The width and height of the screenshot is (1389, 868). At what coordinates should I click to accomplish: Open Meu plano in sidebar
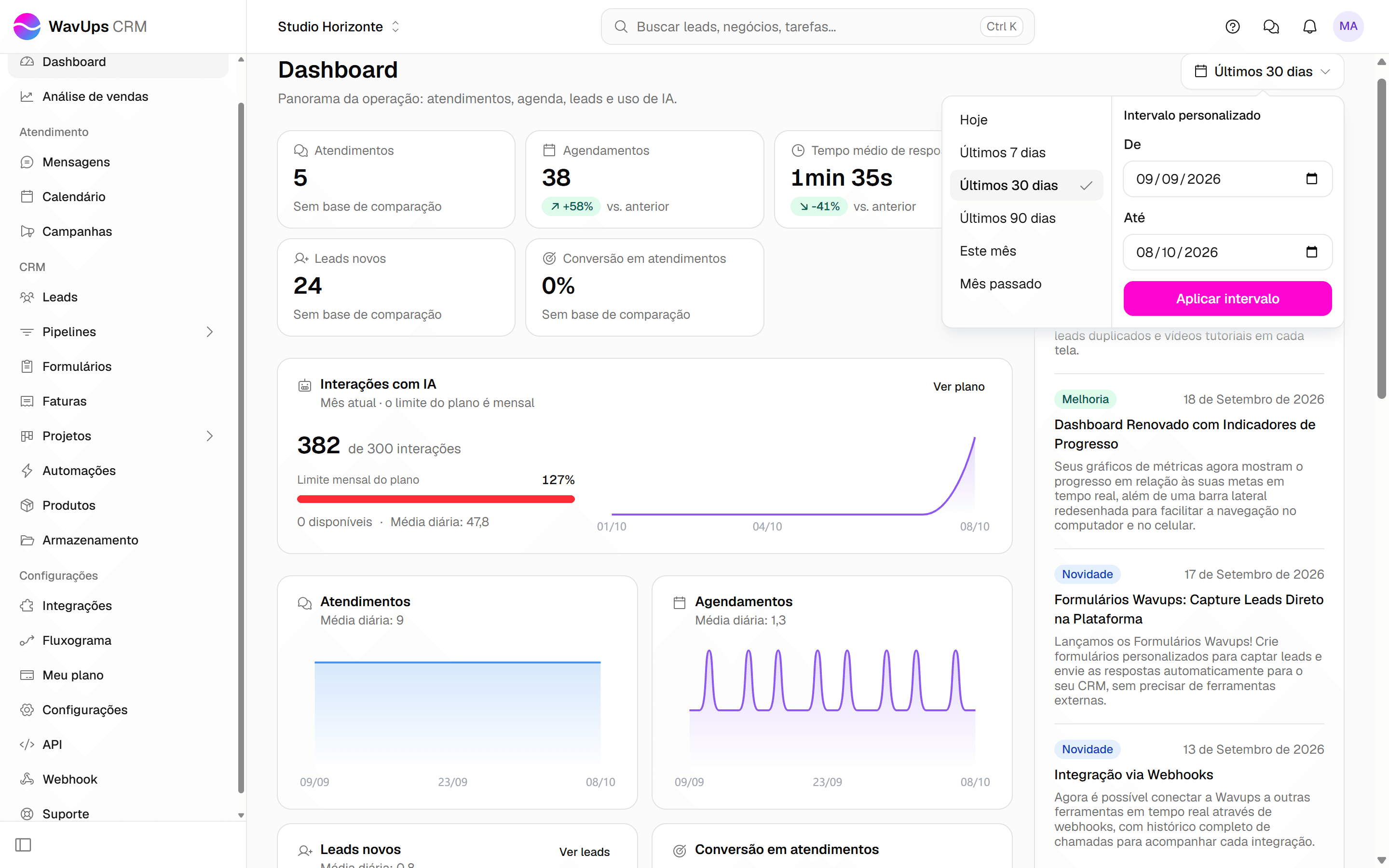[118, 675]
